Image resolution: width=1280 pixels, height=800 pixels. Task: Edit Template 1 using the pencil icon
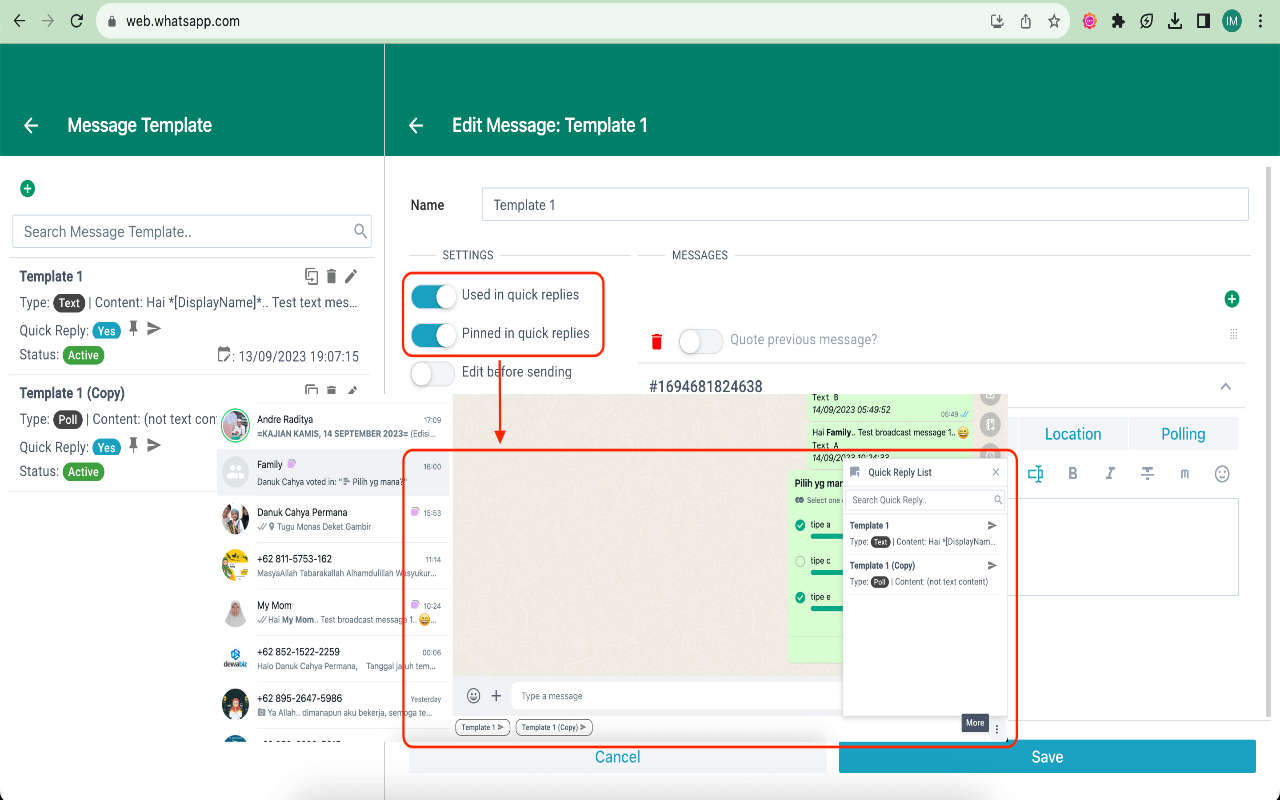tap(350, 276)
